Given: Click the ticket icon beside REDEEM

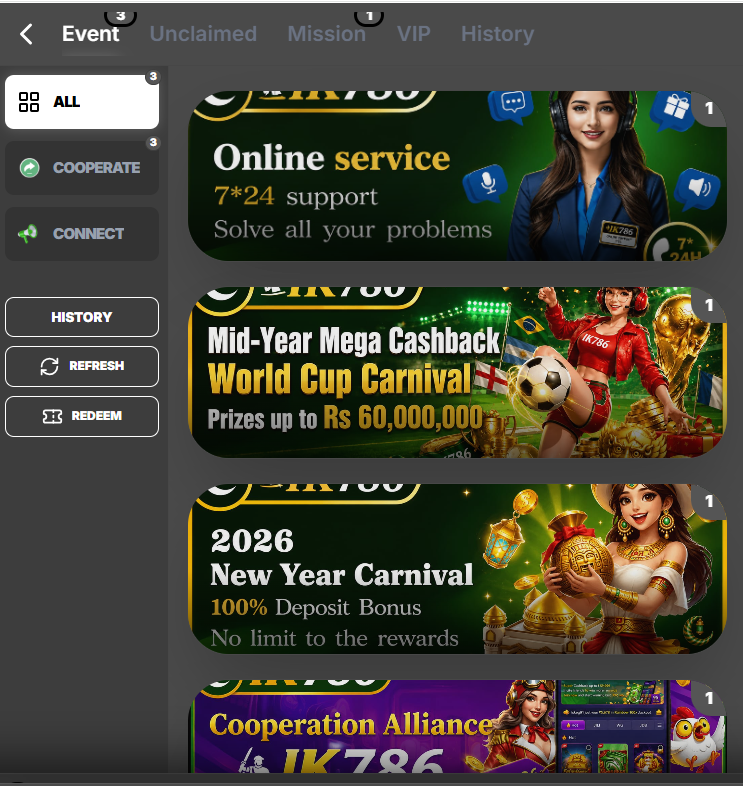Looking at the screenshot, I should [x=52, y=416].
